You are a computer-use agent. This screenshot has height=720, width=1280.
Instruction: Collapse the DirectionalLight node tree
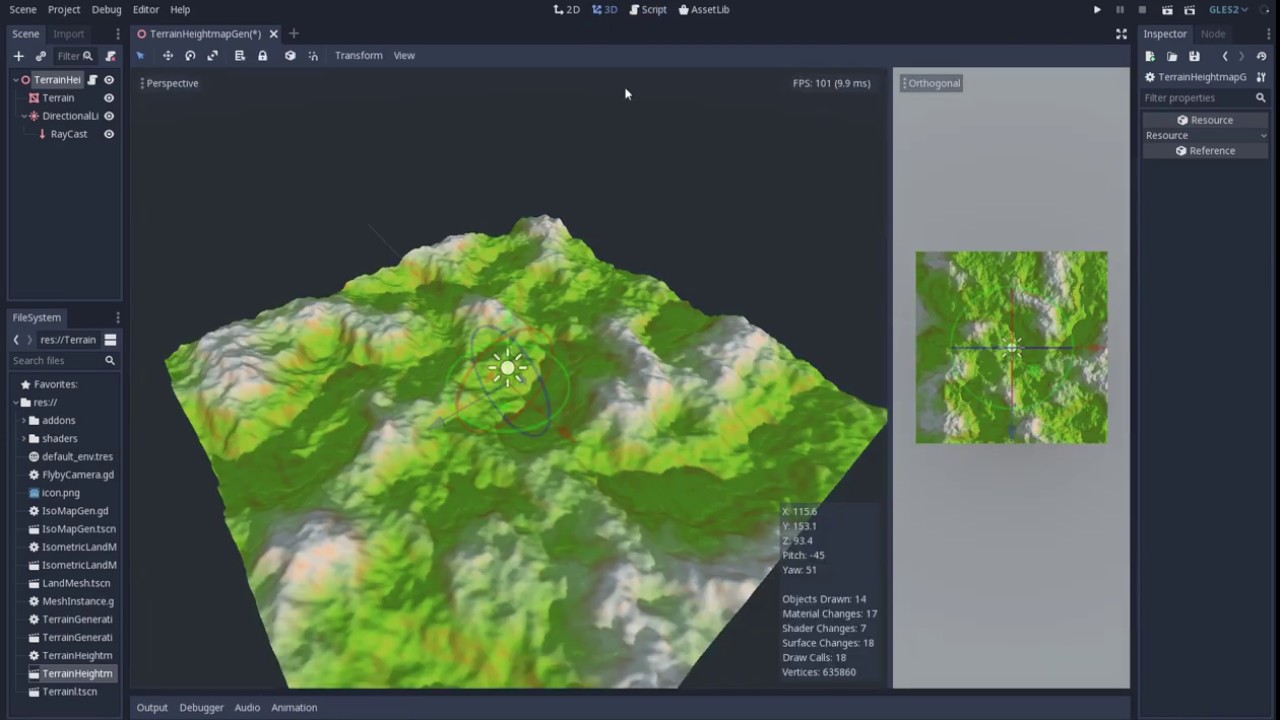pyautogui.click(x=23, y=116)
